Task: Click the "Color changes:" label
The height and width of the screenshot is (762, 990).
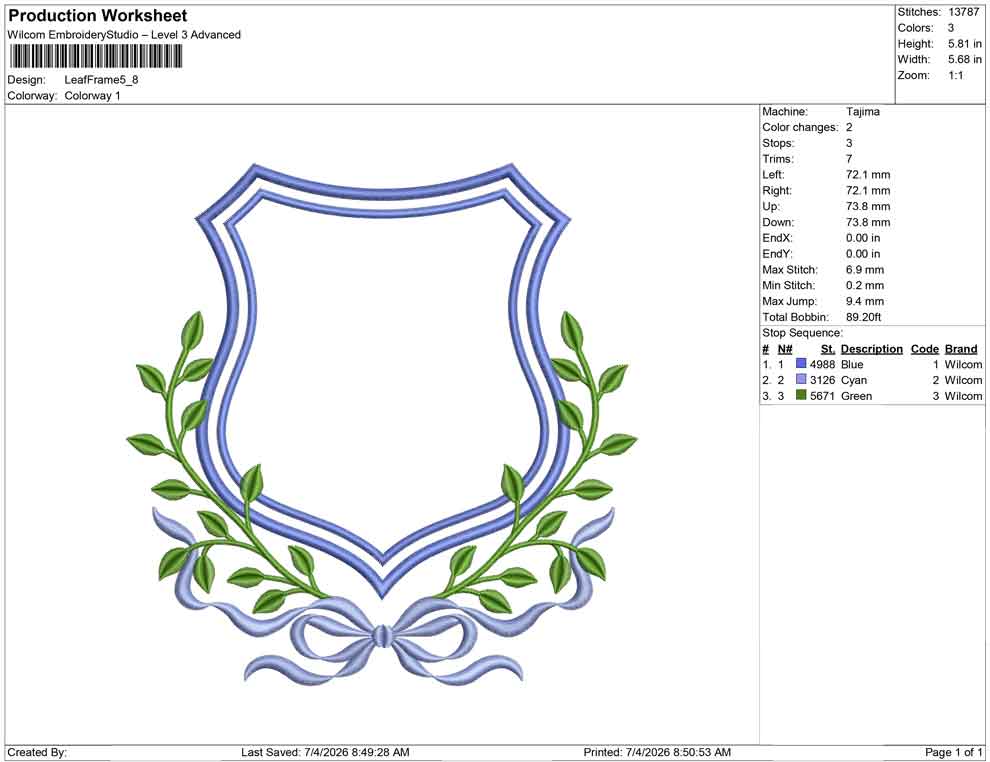Action: click(x=800, y=128)
